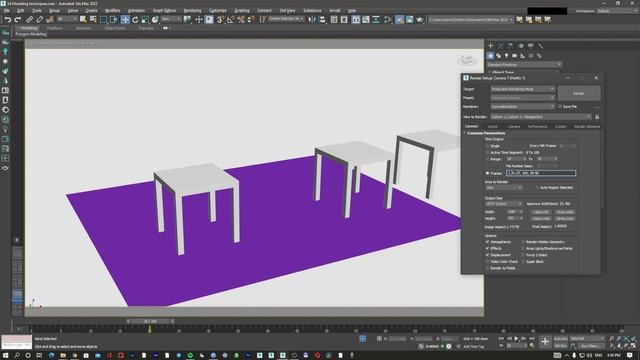The height and width of the screenshot is (360, 640).
Task: Select the Select and Link tool
Action: click(29, 20)
